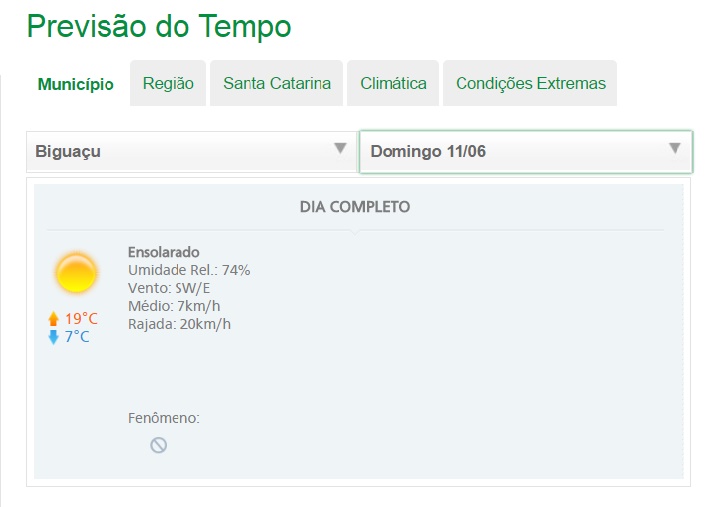Switch to the Região tab
713x507 pixels.
click(x=168, y=83)
